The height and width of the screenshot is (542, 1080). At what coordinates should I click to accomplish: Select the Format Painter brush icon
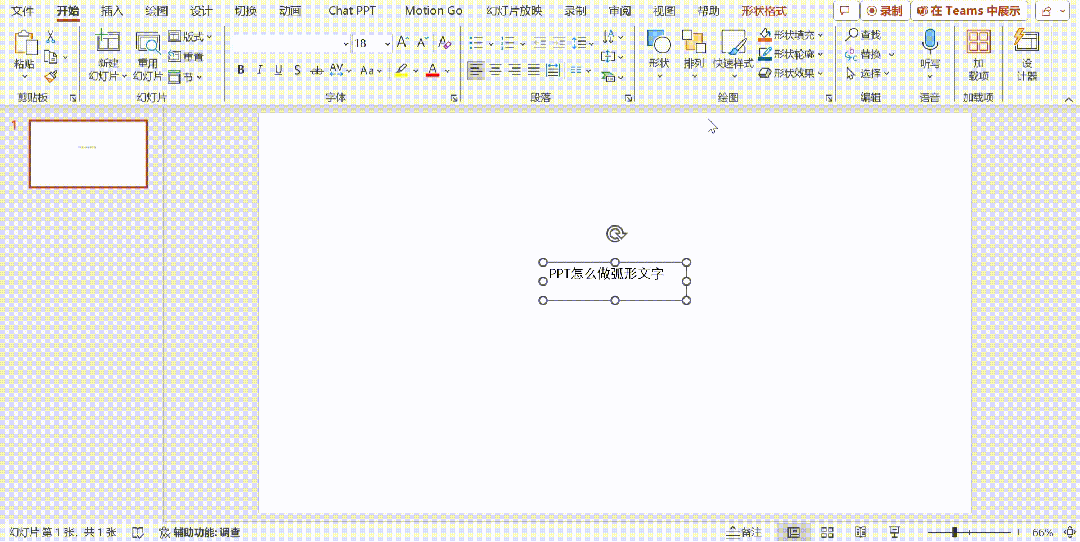(50, 76)
